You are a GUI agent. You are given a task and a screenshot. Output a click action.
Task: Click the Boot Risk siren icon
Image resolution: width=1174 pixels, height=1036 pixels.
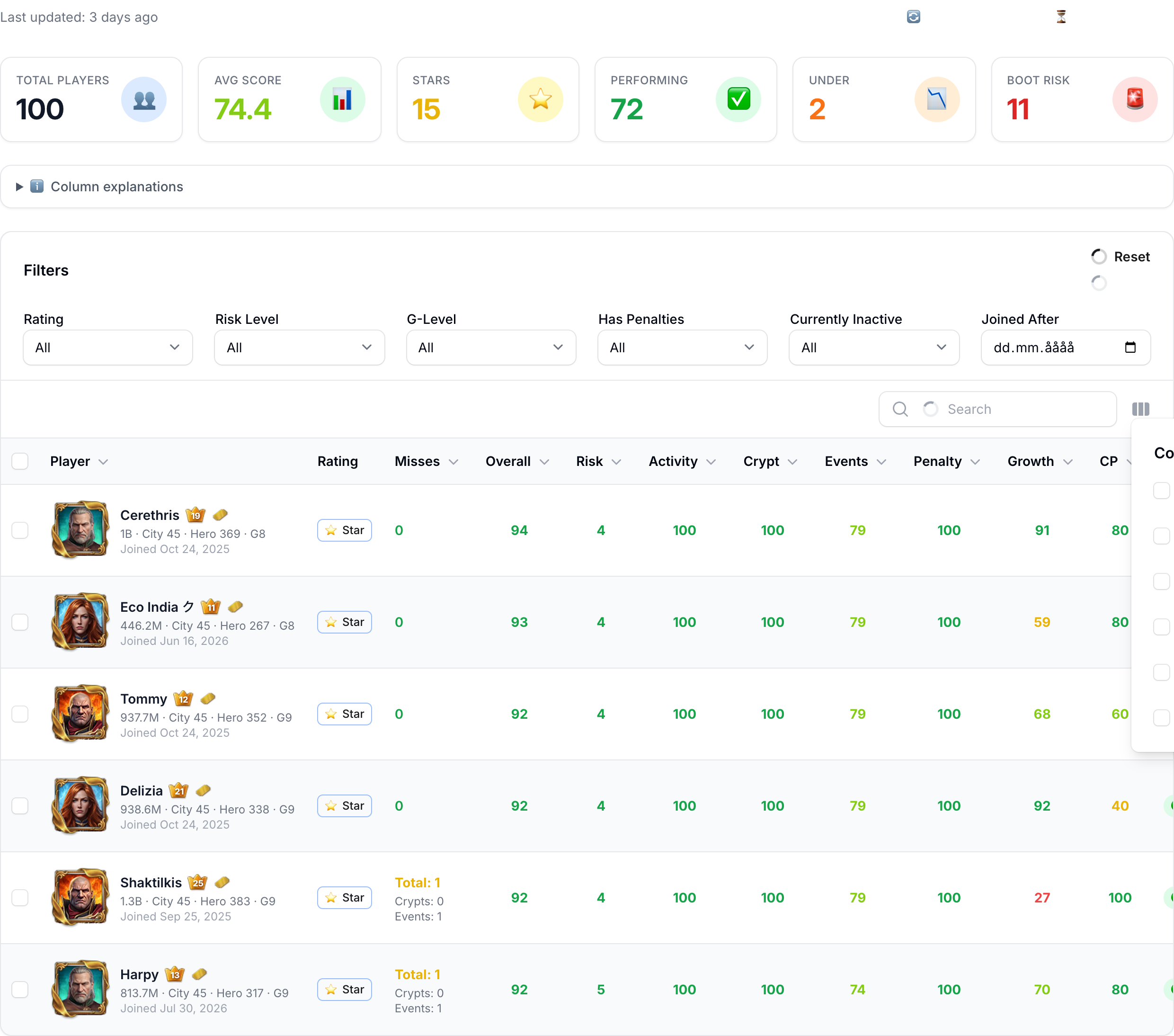1135,99
